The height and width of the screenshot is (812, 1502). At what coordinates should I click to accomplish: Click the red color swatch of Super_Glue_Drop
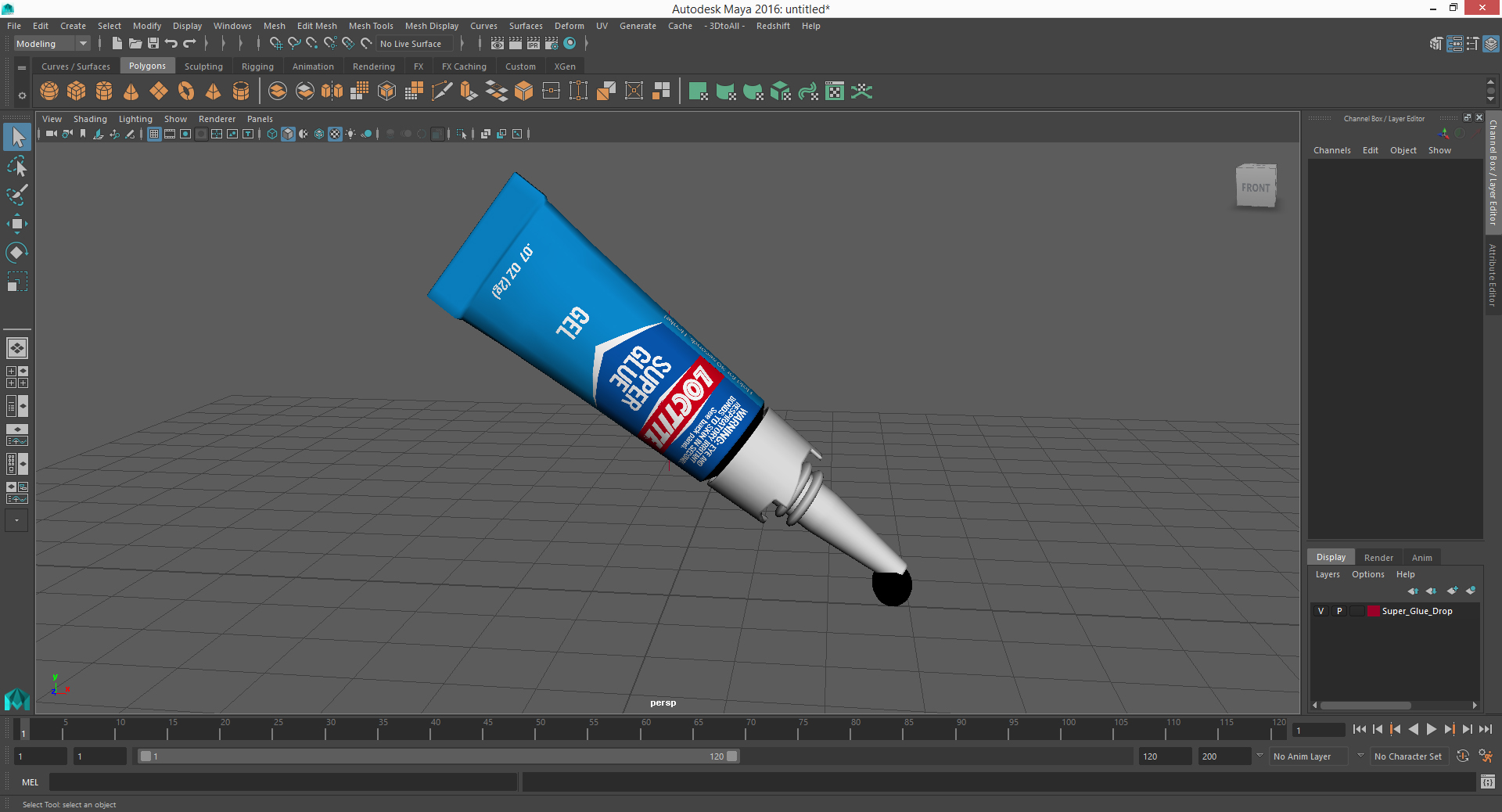tap(1373, 611)
